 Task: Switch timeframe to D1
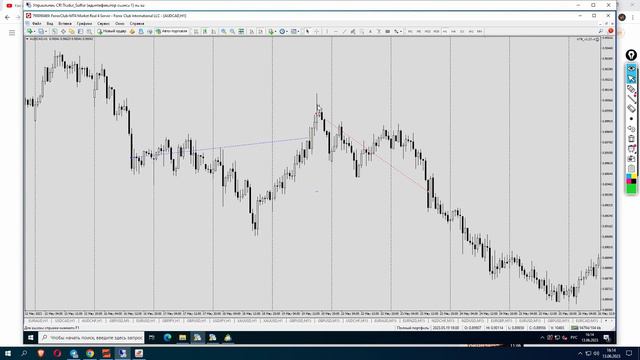coord(462,31)
